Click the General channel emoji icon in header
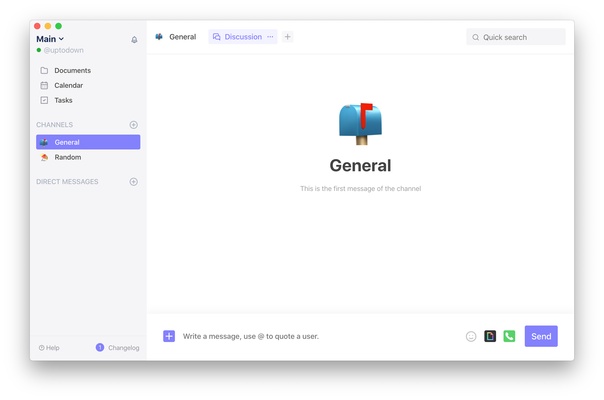The image size is (604, 400). point(159,37)
